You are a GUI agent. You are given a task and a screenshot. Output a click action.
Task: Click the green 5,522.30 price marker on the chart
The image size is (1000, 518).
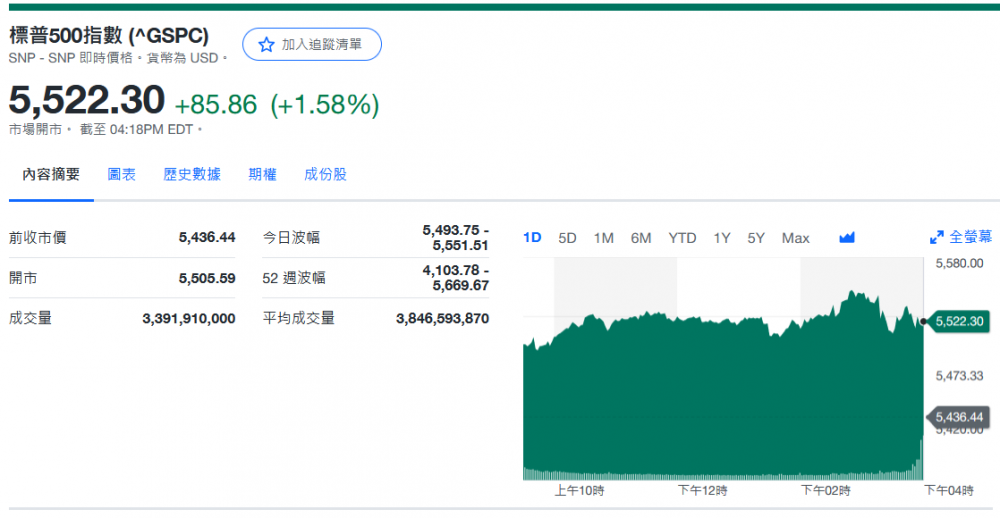[x=959, y=321]
